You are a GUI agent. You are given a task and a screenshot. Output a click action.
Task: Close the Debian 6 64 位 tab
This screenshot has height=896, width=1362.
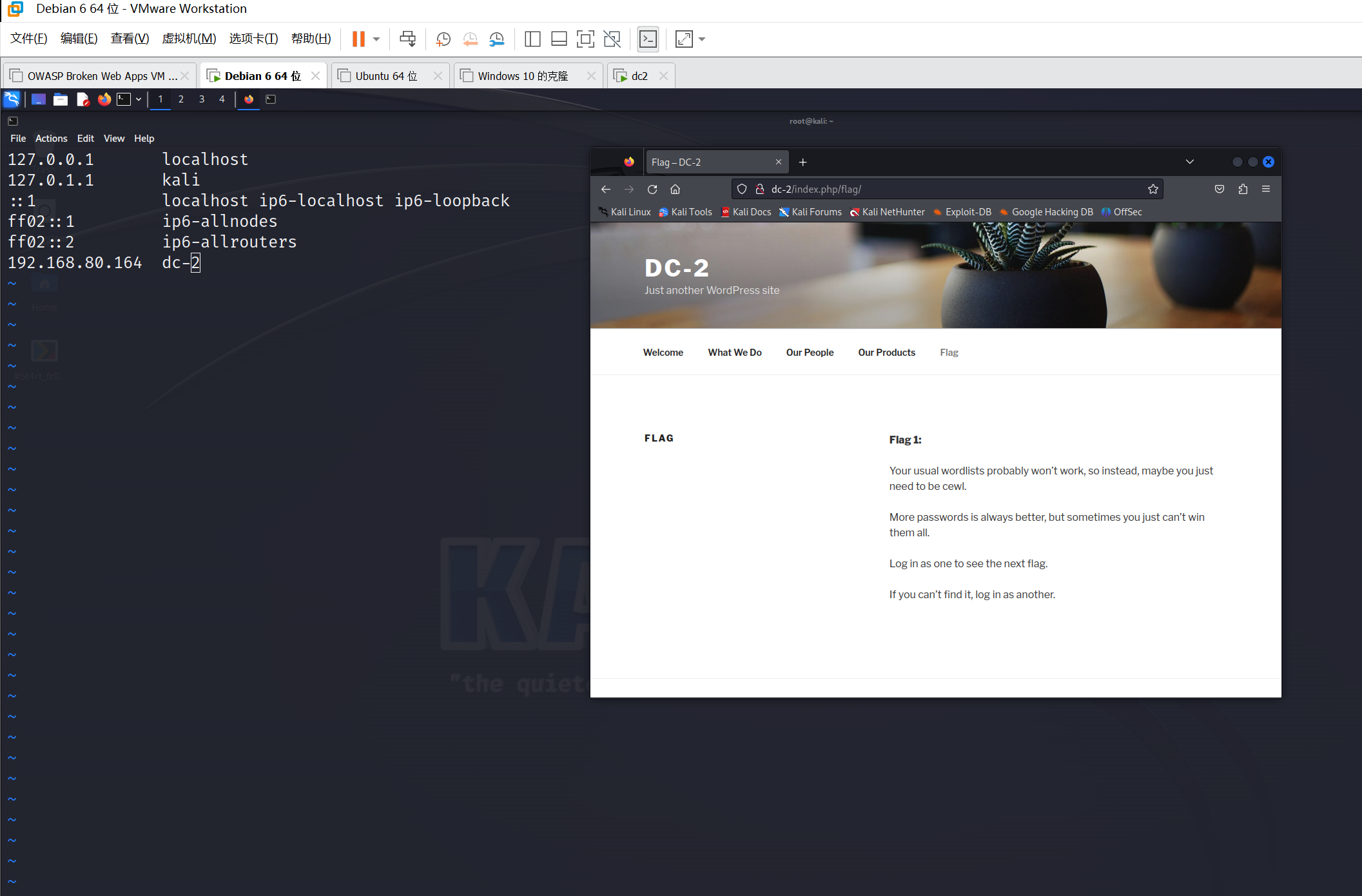click(315, 76)
